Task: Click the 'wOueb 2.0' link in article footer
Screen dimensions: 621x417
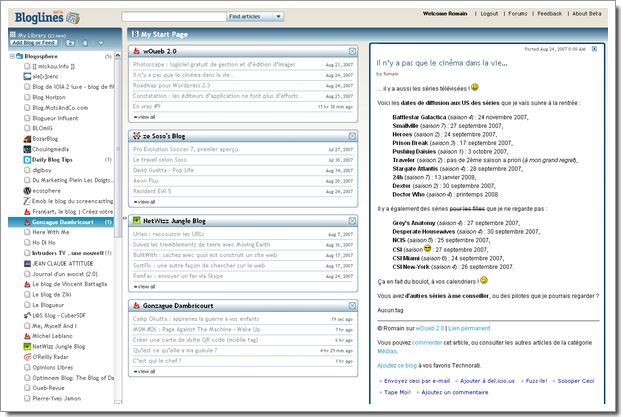Action: (430, 328)
